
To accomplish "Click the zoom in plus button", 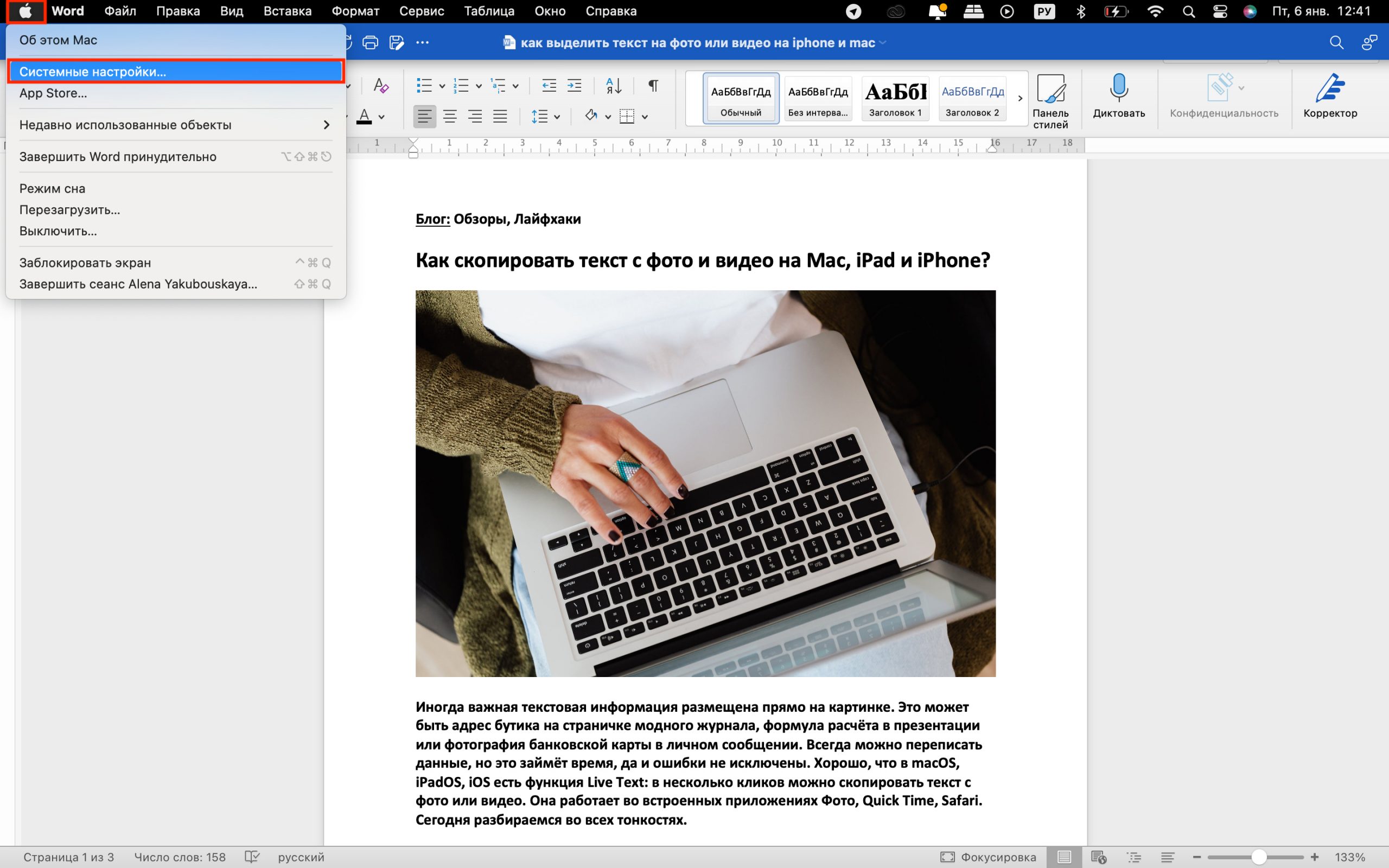I will click(1314, 857).
